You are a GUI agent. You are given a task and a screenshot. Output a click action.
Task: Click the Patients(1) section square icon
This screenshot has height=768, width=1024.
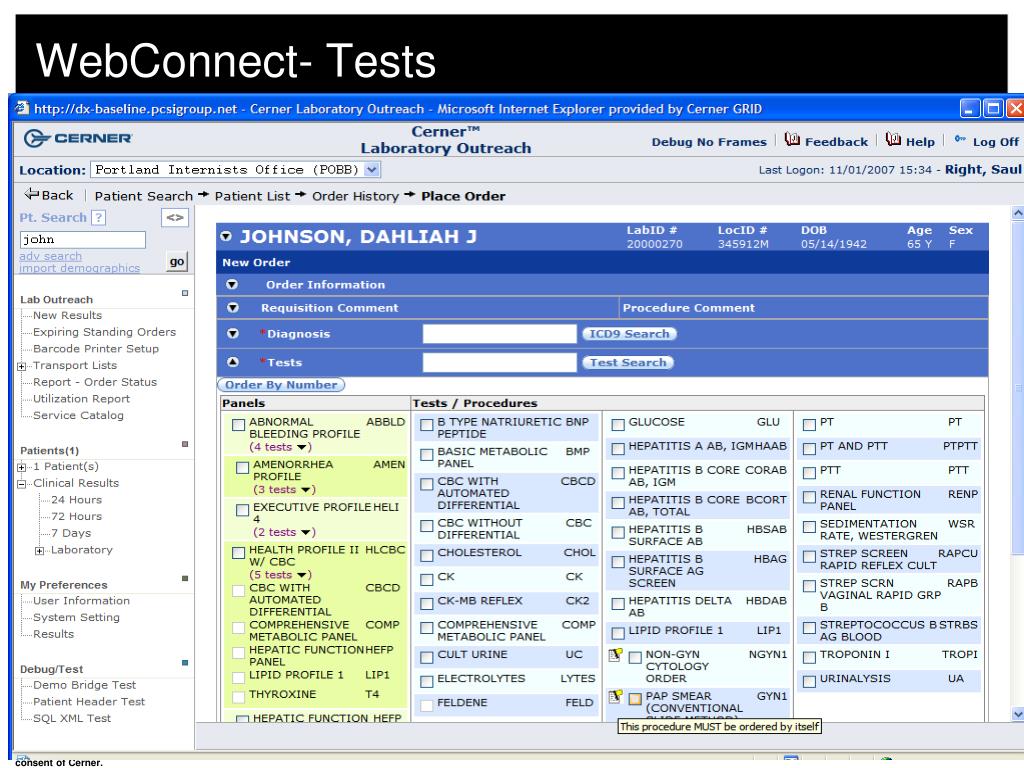[185, 444]
